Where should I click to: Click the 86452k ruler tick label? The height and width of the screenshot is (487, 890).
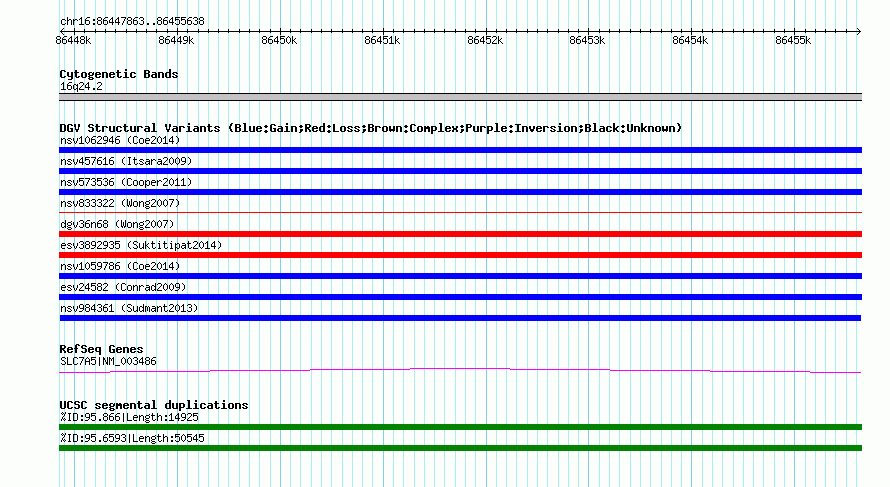[x=485, y=40]
